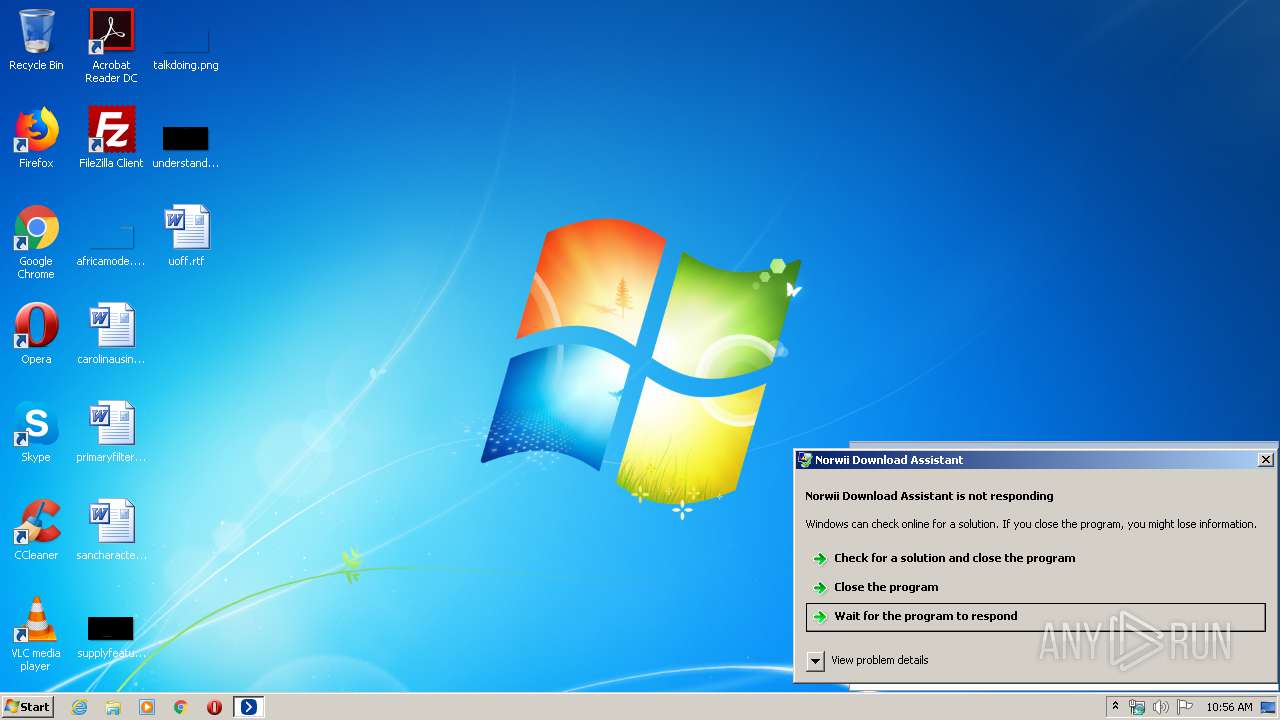Open the clock showing 10:56 AM

click(1229, 707)
